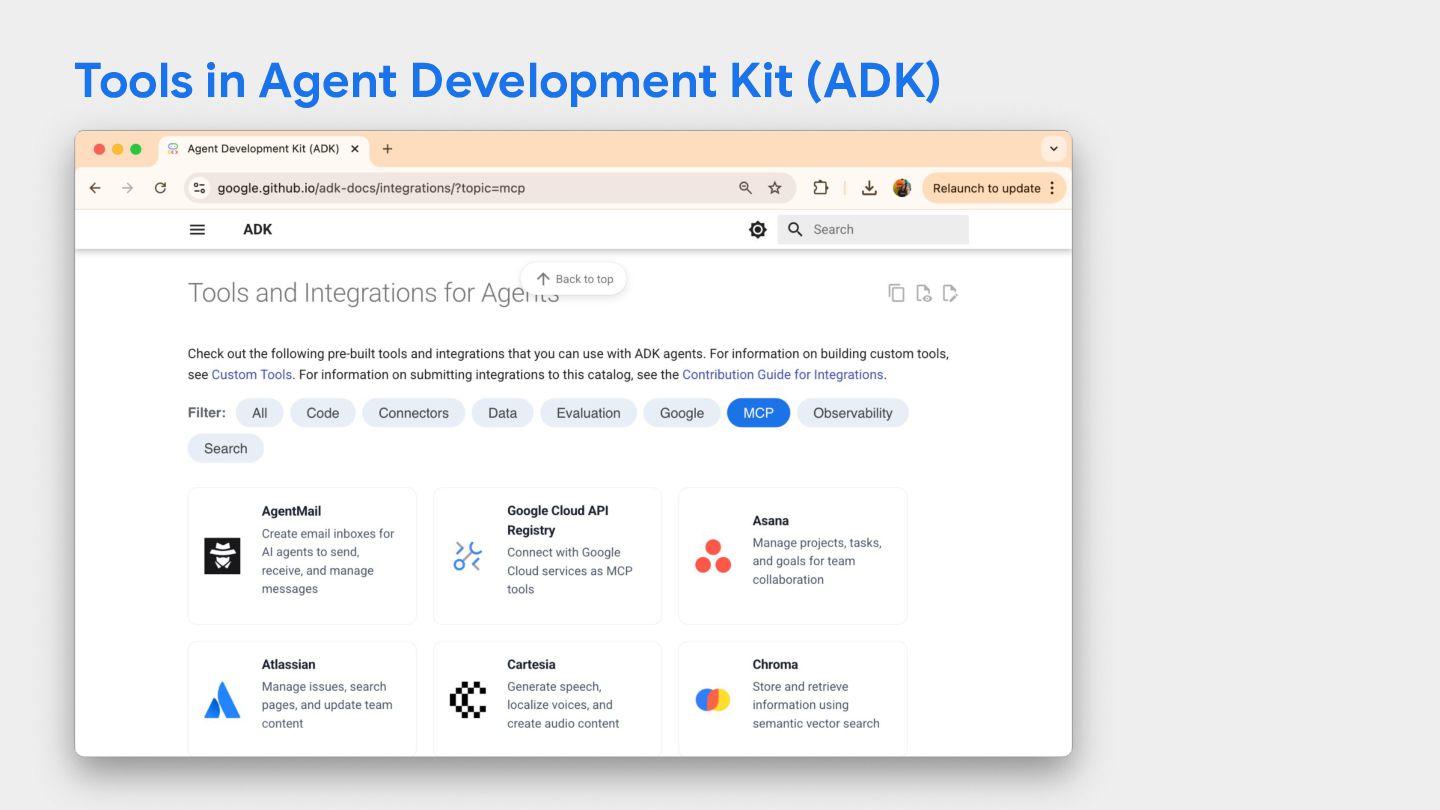1440x810 pixels.
Task: Open the Asana integration card title
Action: tap(771, 521)
